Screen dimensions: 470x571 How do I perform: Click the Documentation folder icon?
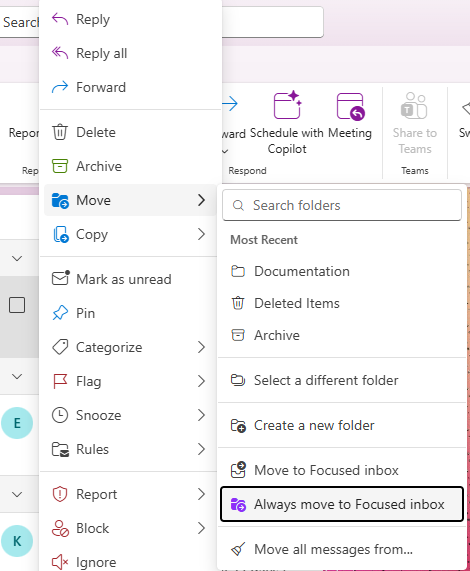click(238, 271)
